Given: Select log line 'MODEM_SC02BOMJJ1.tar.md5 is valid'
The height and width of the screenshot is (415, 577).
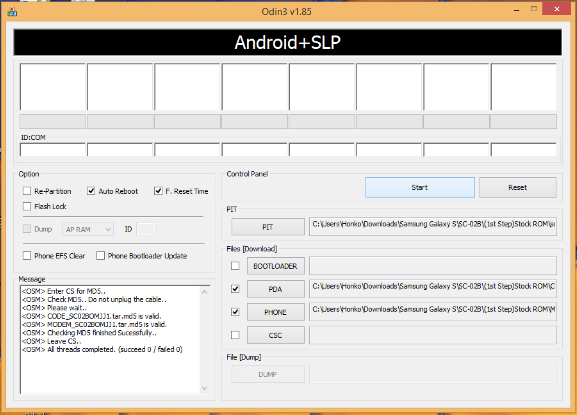Looking at the screenshot, I should pyautogui.click(x=94, y=324).
